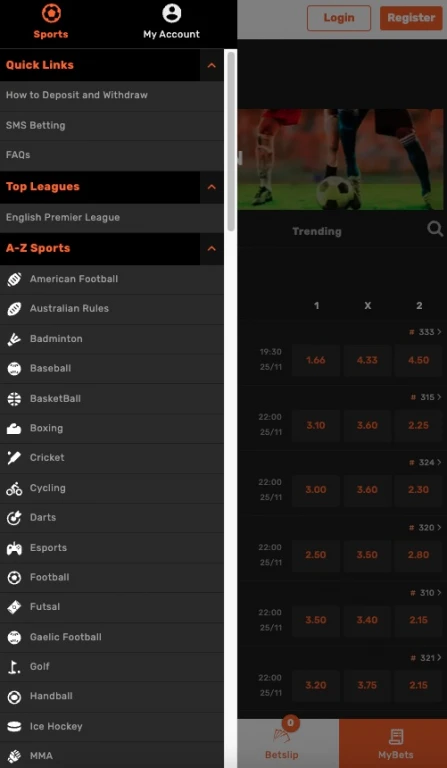Click the Register button
Image resolution: width=447 pixels, height=768 pixels.
[x=411, y=18]
